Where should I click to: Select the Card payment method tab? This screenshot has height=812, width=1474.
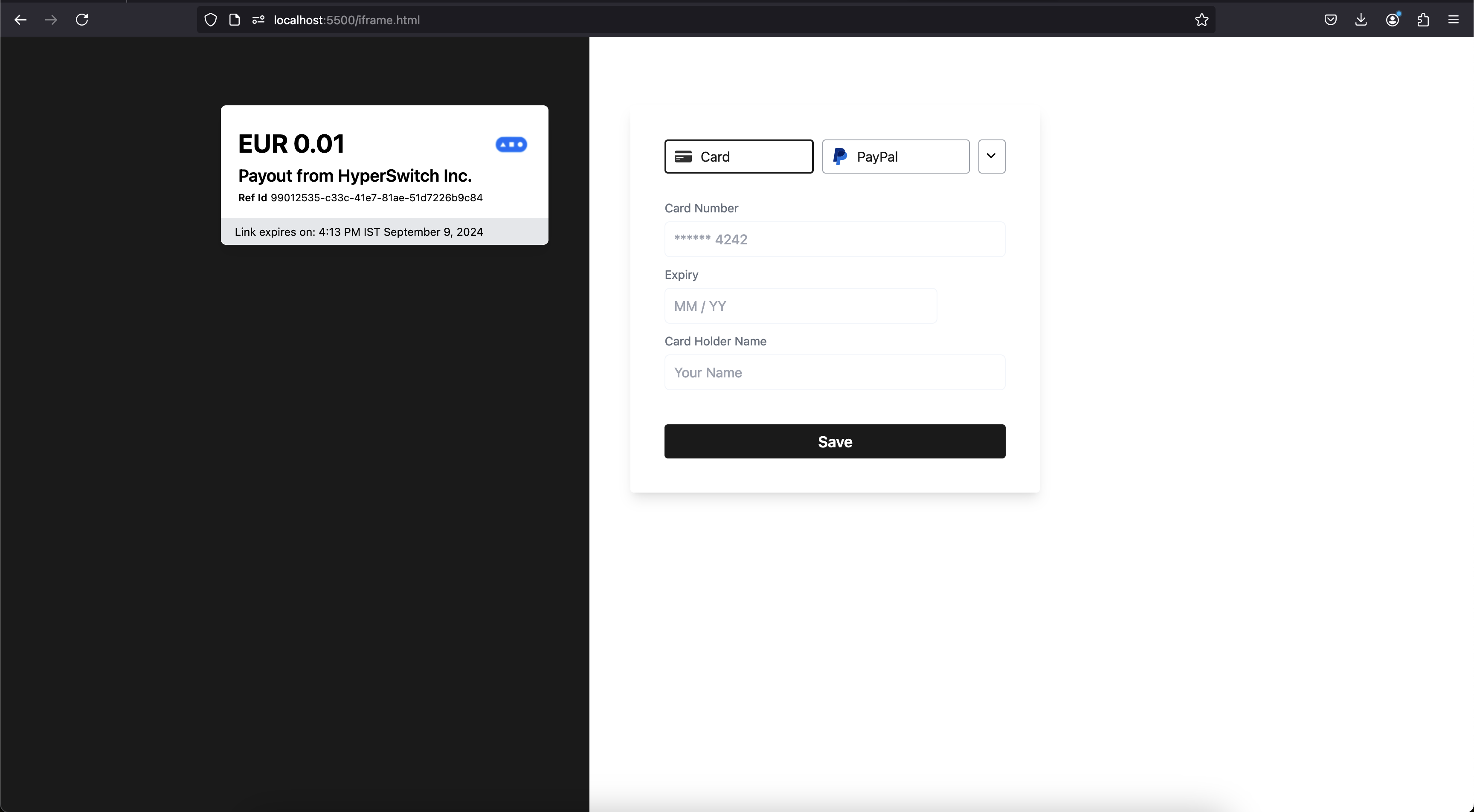pos(738,156)
